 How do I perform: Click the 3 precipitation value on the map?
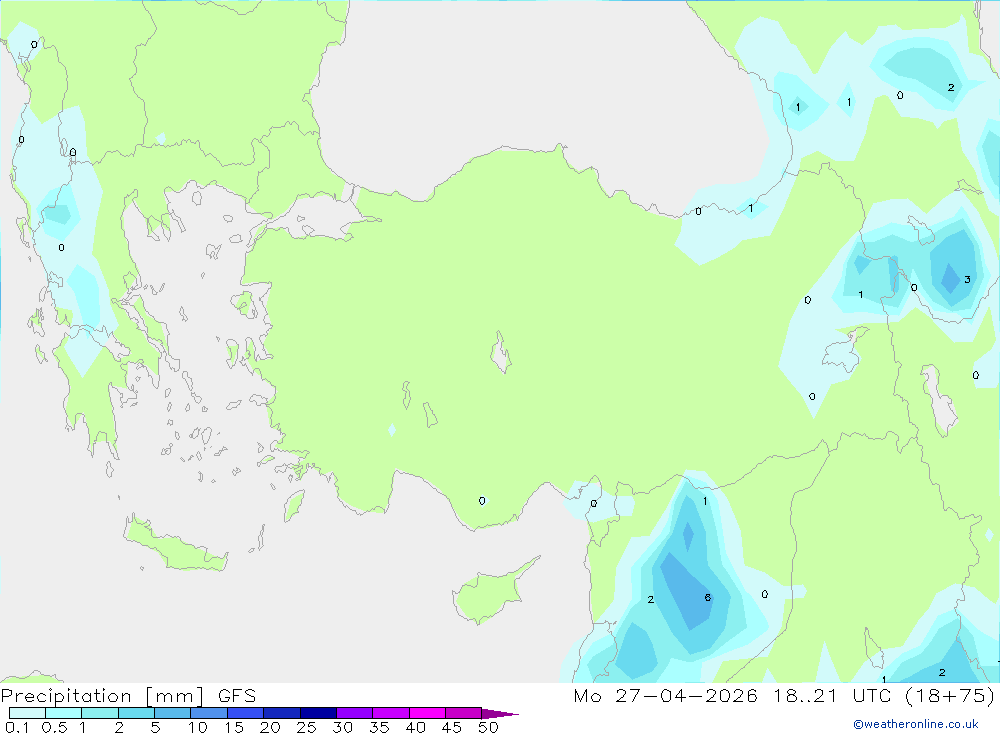(967, 279)
